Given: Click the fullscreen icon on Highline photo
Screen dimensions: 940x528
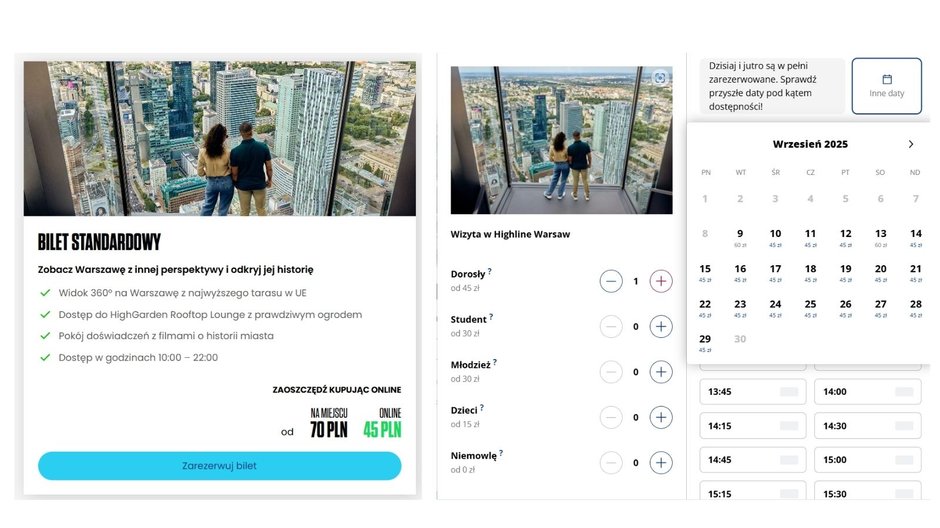Looking at the screenshot, I should click(x=659, y=78).
